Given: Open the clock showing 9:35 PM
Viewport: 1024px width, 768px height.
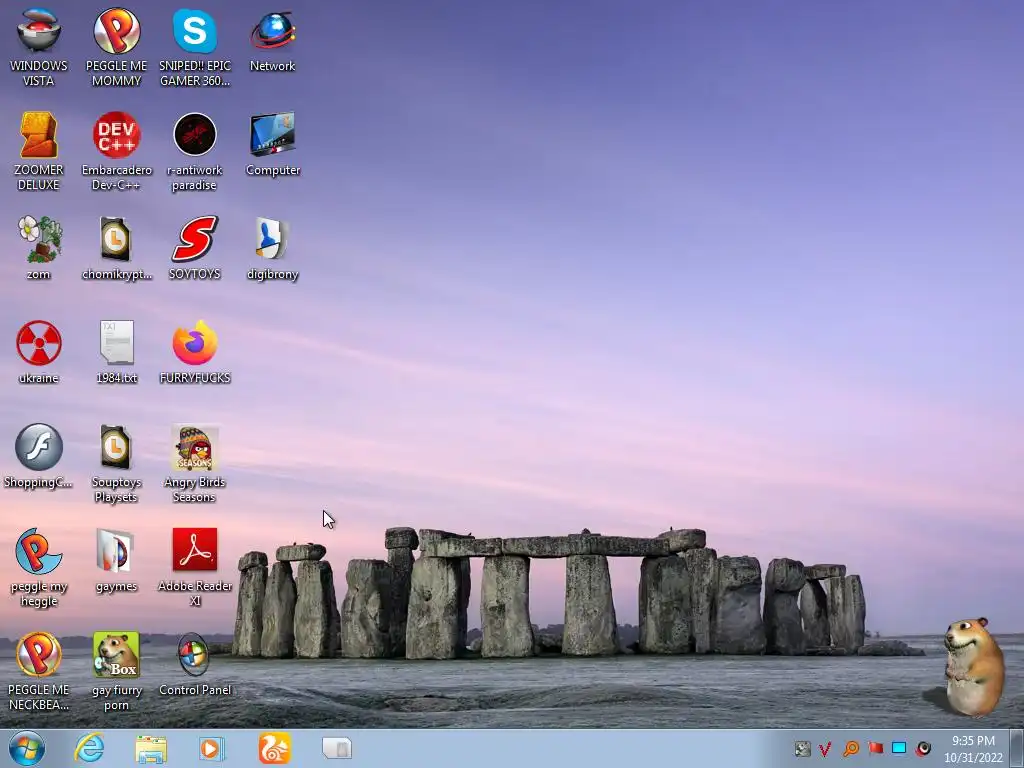Looking at the screenshot, I should (x=973, y=749).
